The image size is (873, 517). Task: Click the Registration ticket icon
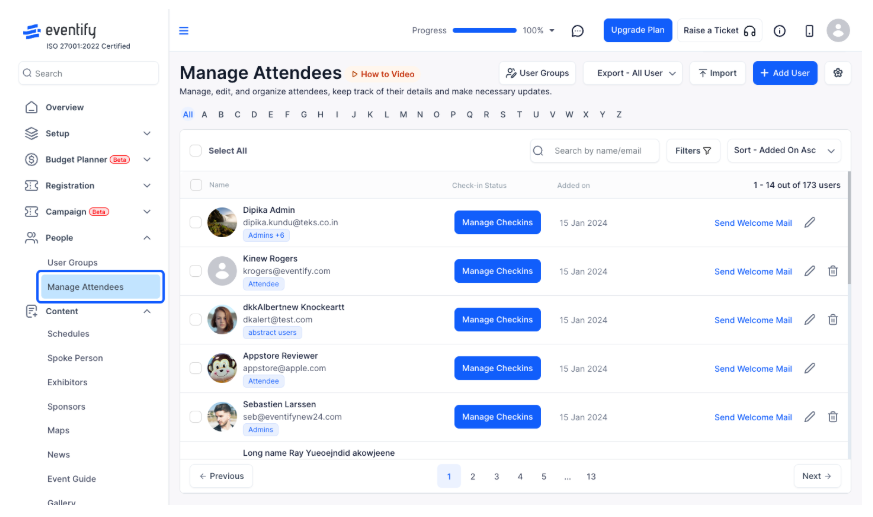click(32, 185)
